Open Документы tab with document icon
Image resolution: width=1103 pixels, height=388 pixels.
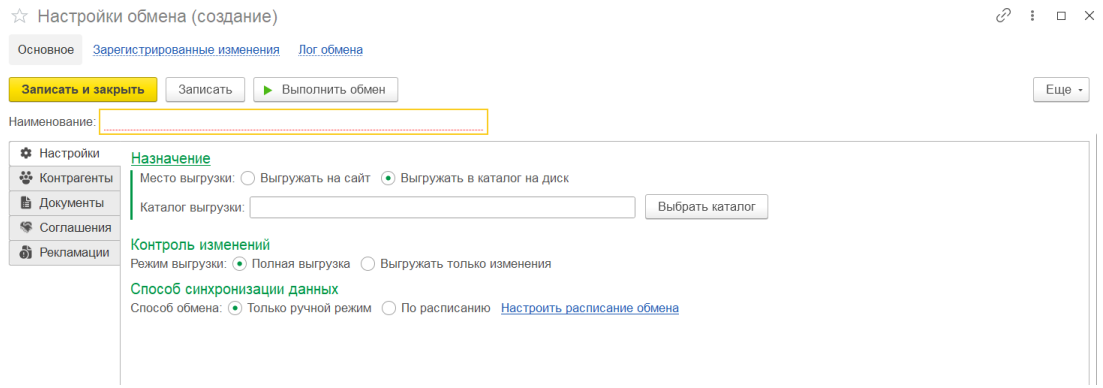65,203
